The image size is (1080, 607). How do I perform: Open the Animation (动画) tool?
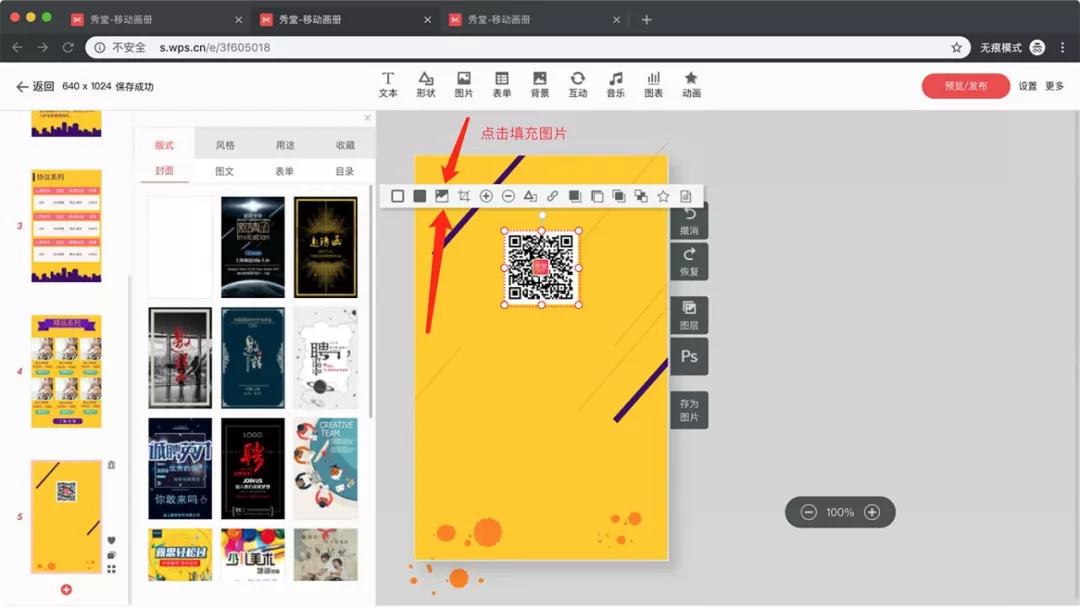(x=691, y=85)
